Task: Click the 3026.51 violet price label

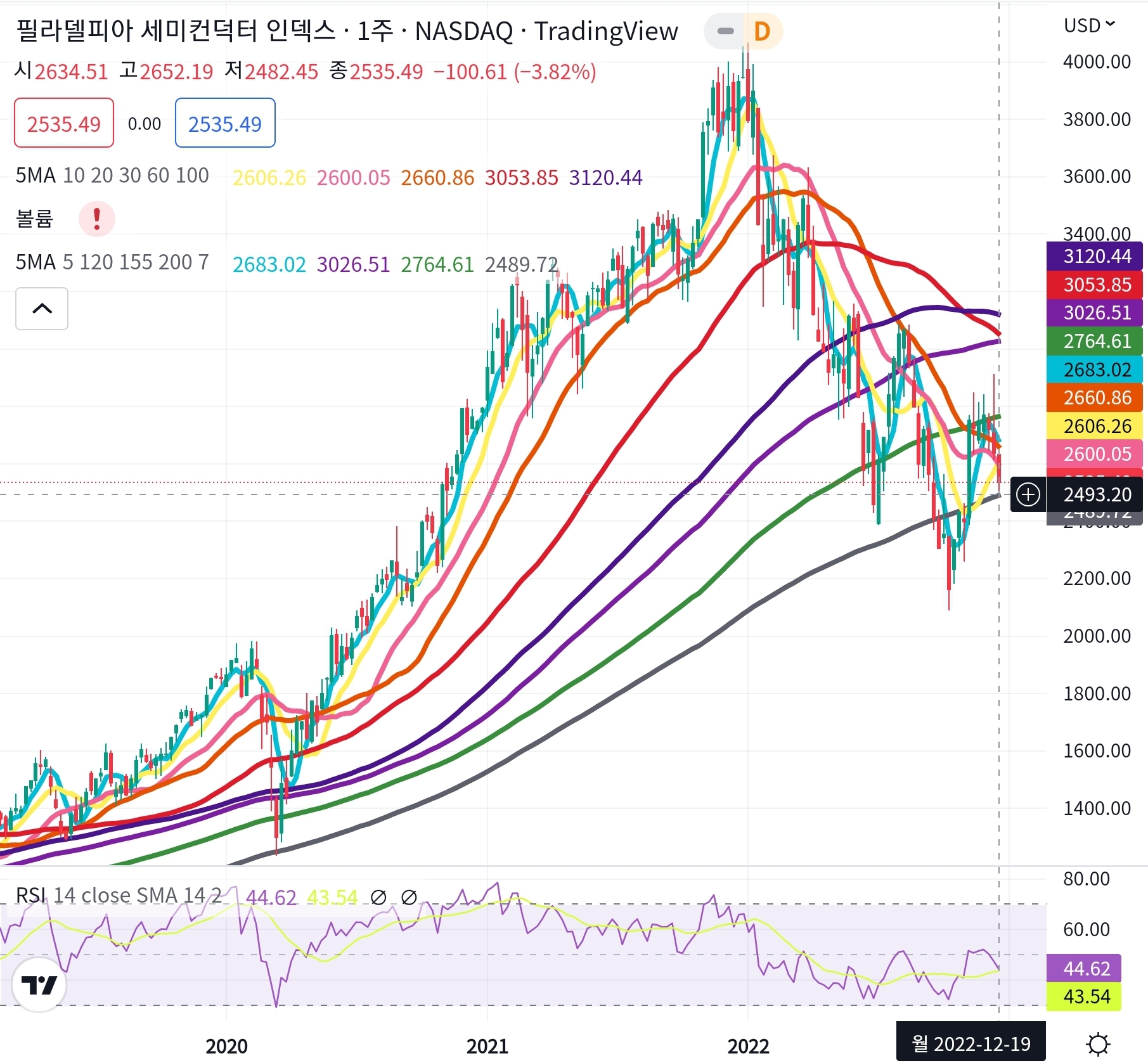Action: pos(1095,312)
